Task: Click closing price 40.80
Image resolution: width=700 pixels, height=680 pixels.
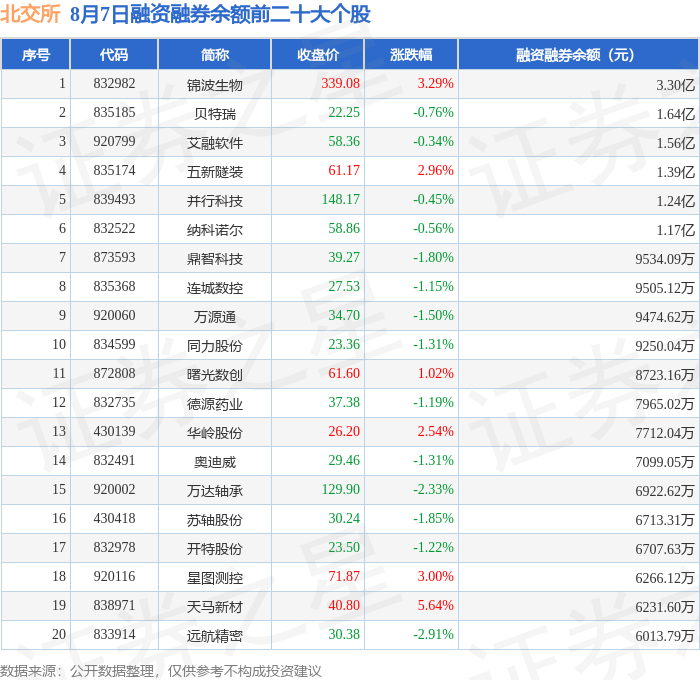Action: [x=344, y=606]
